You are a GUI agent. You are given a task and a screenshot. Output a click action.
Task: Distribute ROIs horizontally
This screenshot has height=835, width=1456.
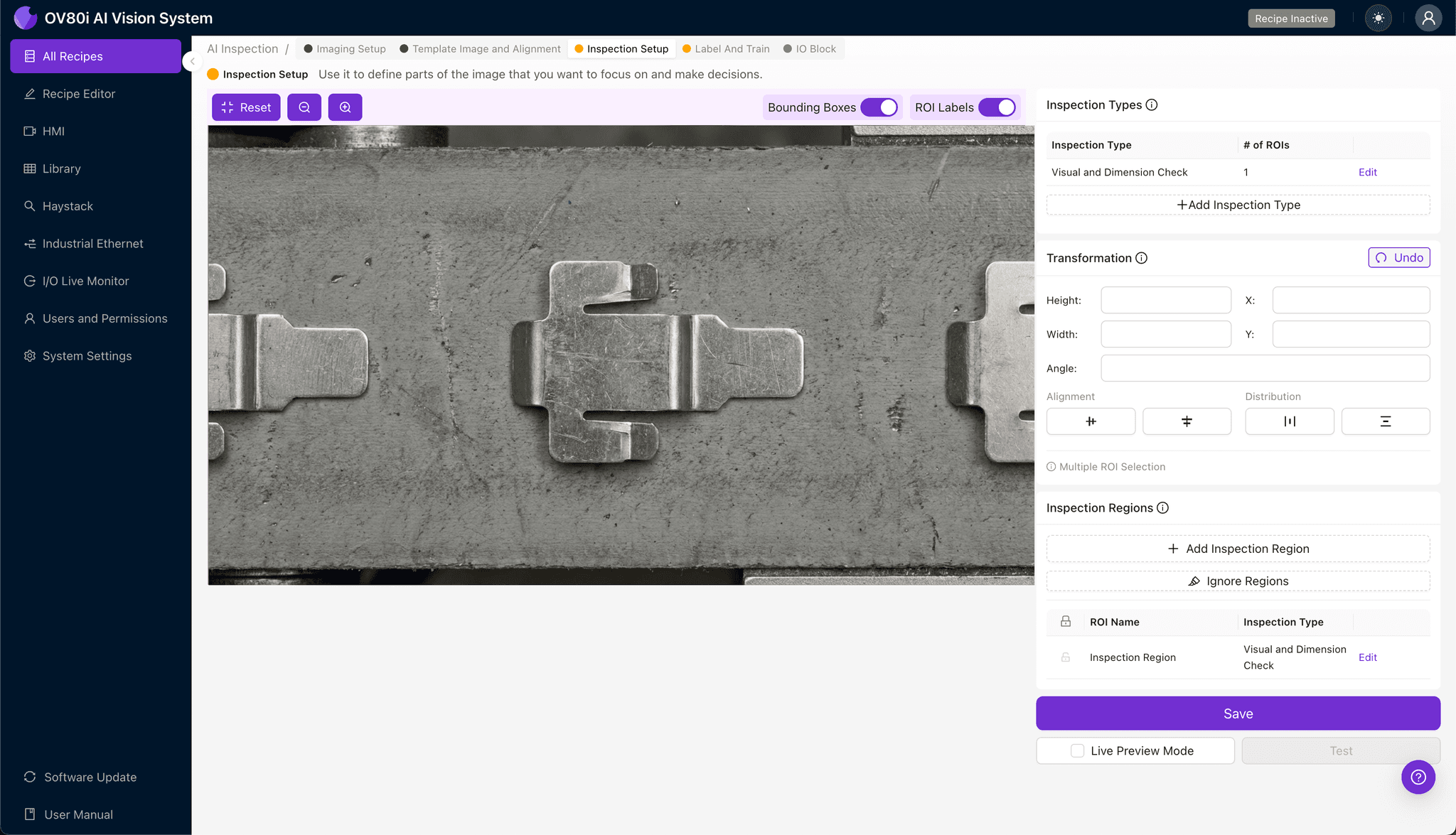pos(1289,421)
